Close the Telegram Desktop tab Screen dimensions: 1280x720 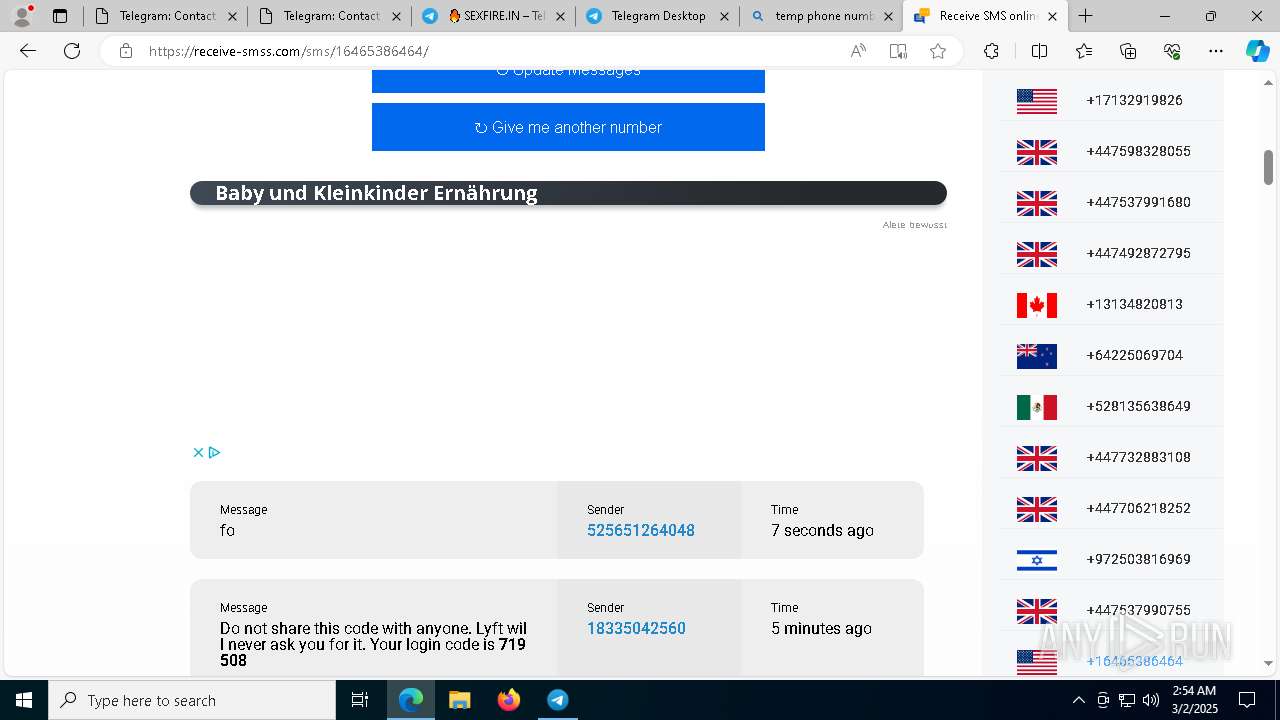(724, 16)
